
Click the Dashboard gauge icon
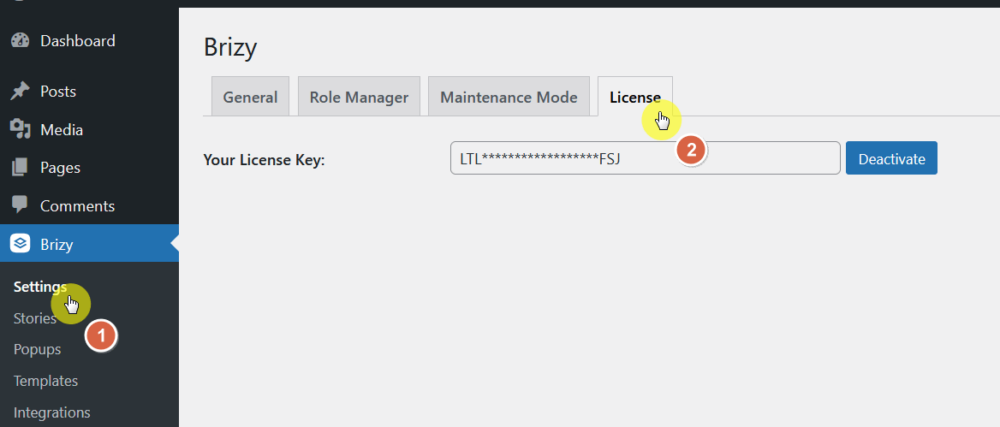(19, 41)
